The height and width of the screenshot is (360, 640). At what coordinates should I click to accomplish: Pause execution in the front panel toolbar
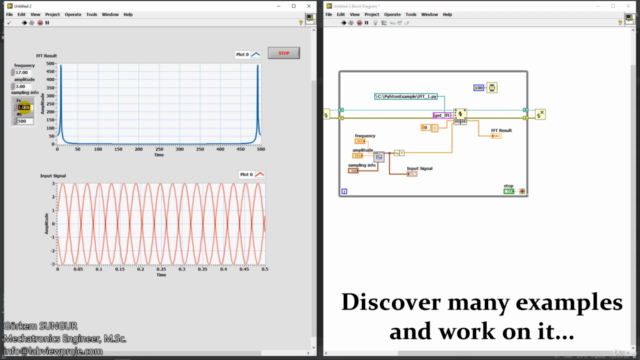click(47, 23)
